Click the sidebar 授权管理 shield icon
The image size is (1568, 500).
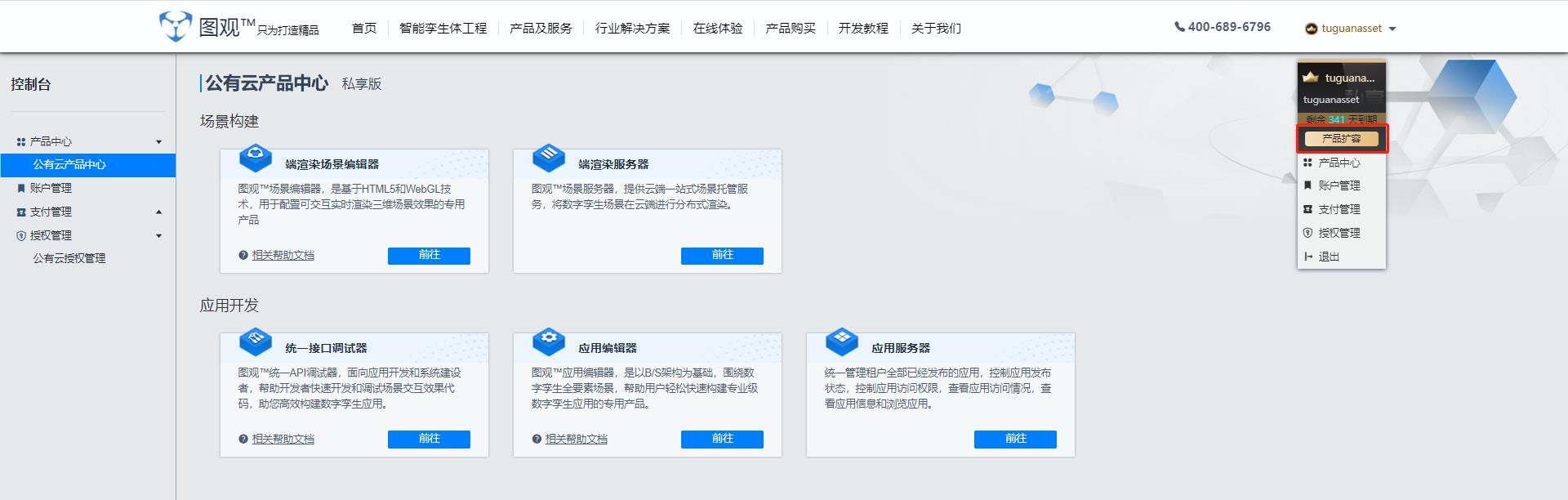pos(21,235)
